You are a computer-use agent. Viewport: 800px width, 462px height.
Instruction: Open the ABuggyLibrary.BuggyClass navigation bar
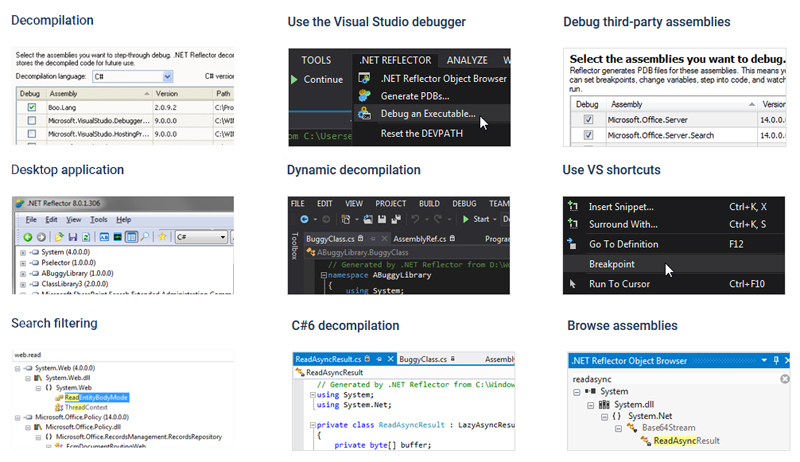[407, 252]
